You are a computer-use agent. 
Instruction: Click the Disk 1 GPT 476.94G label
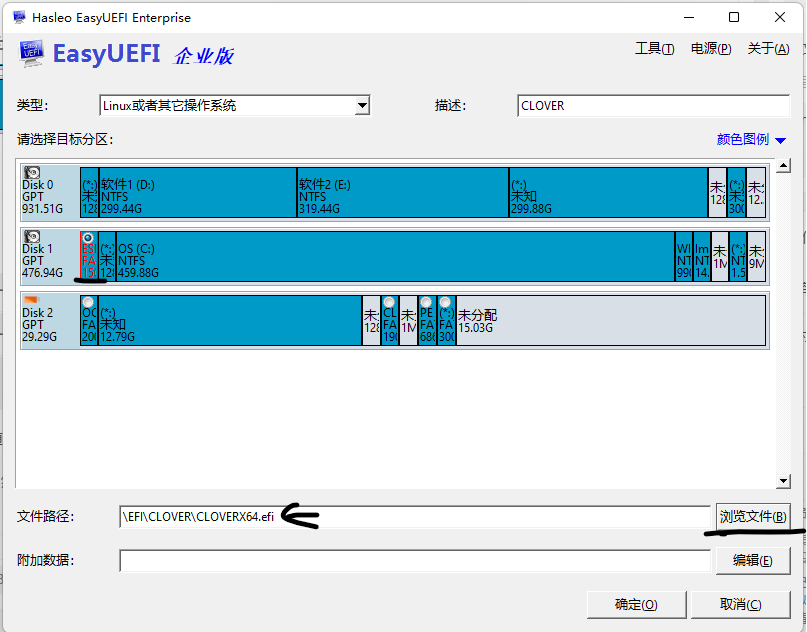[x=42, y=260]
